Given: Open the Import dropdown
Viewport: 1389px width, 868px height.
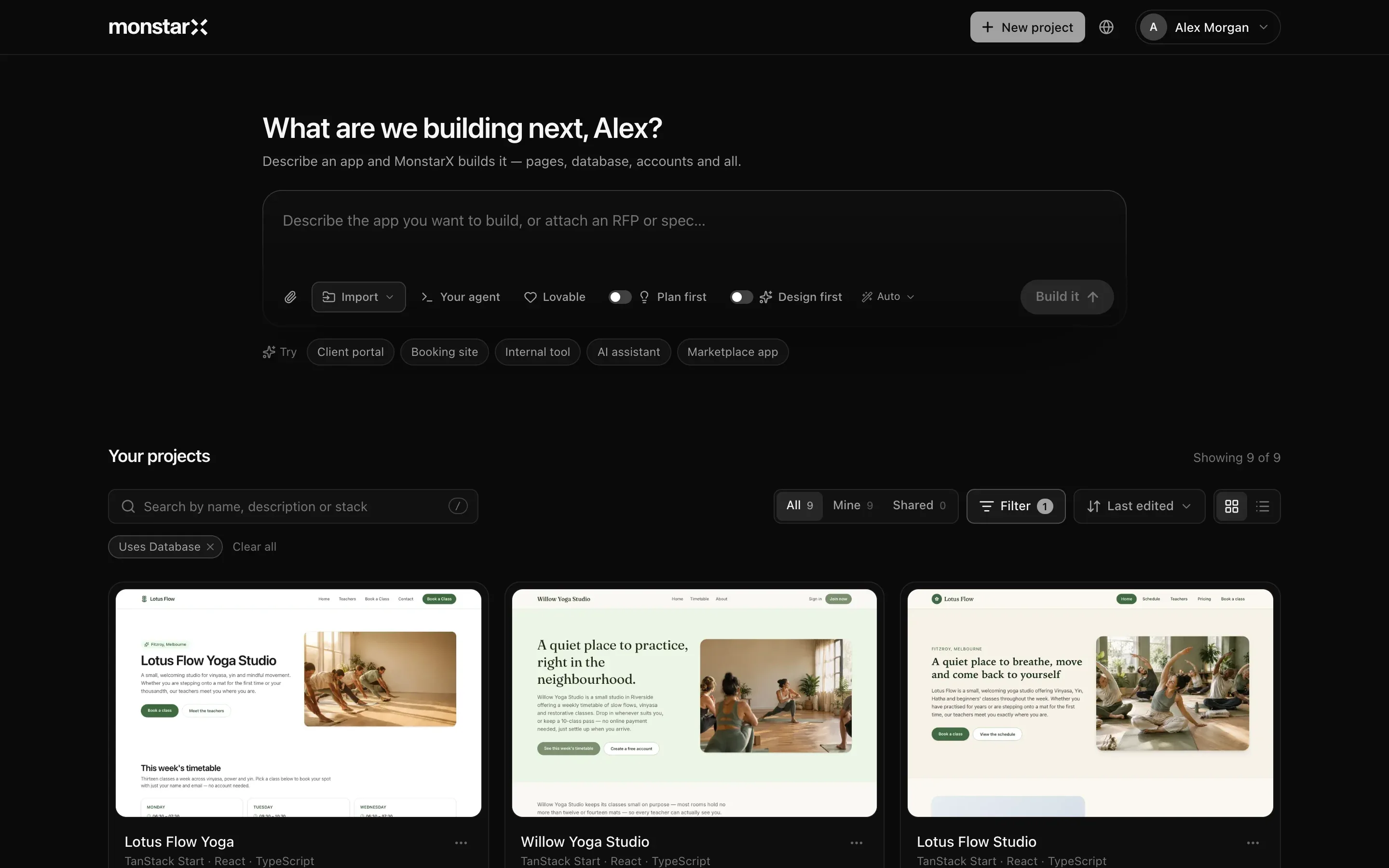Looking at the screenshot, I should [x=359, y=297].
